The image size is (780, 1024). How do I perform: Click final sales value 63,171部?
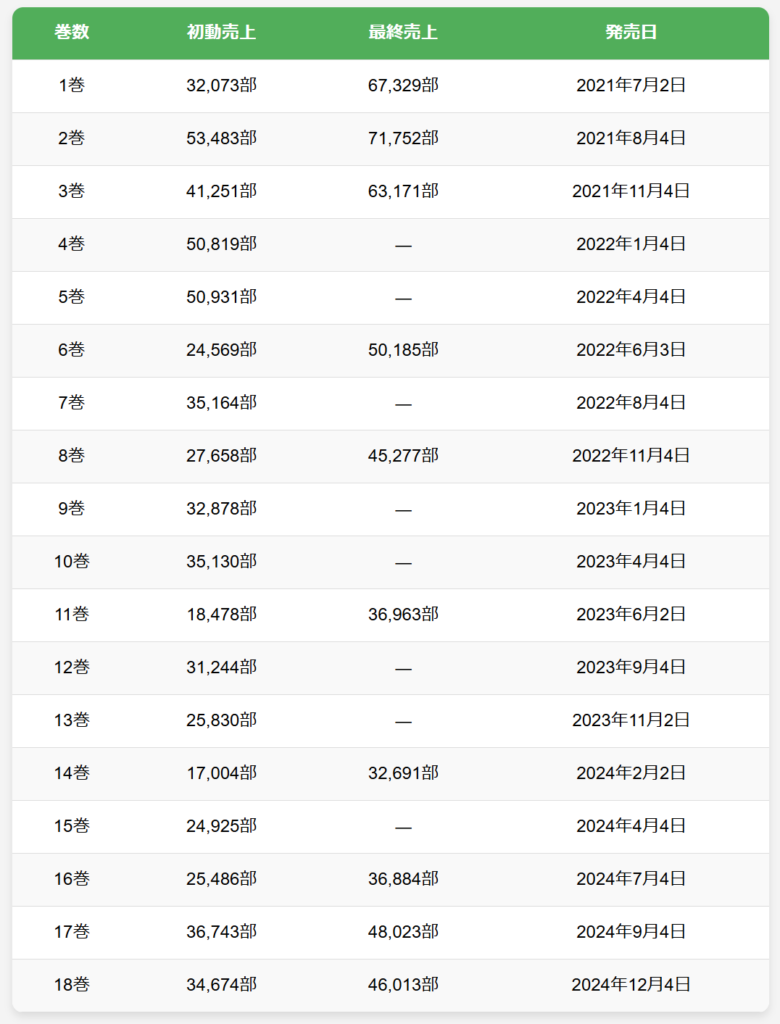coord(403,191)
